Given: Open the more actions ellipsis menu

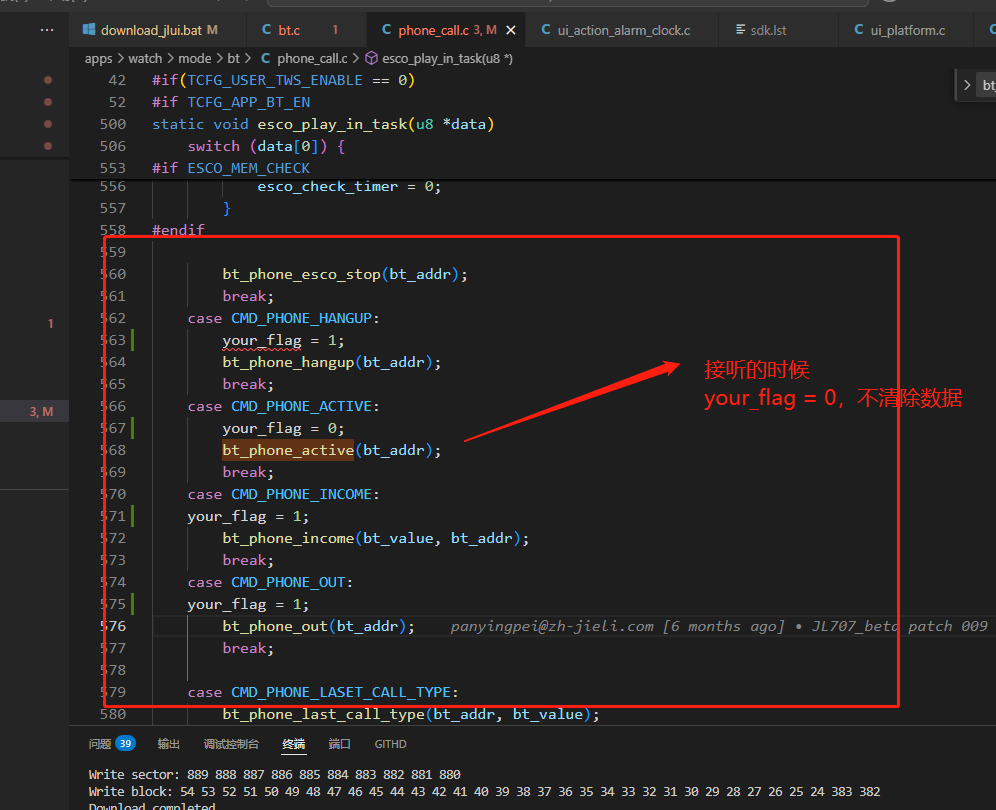Looking at the screenshot, I should (47, 30).
